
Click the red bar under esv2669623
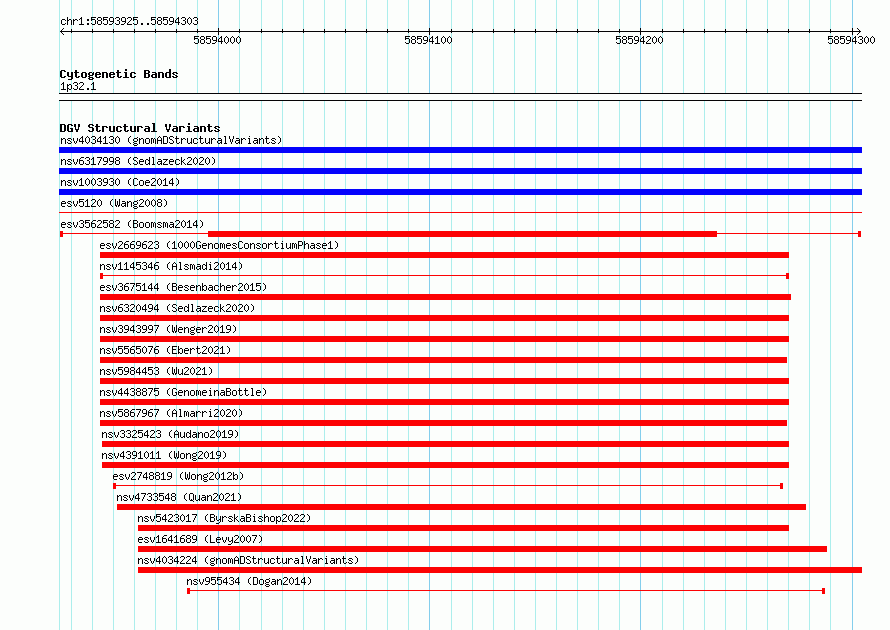(x=444, y=255)
